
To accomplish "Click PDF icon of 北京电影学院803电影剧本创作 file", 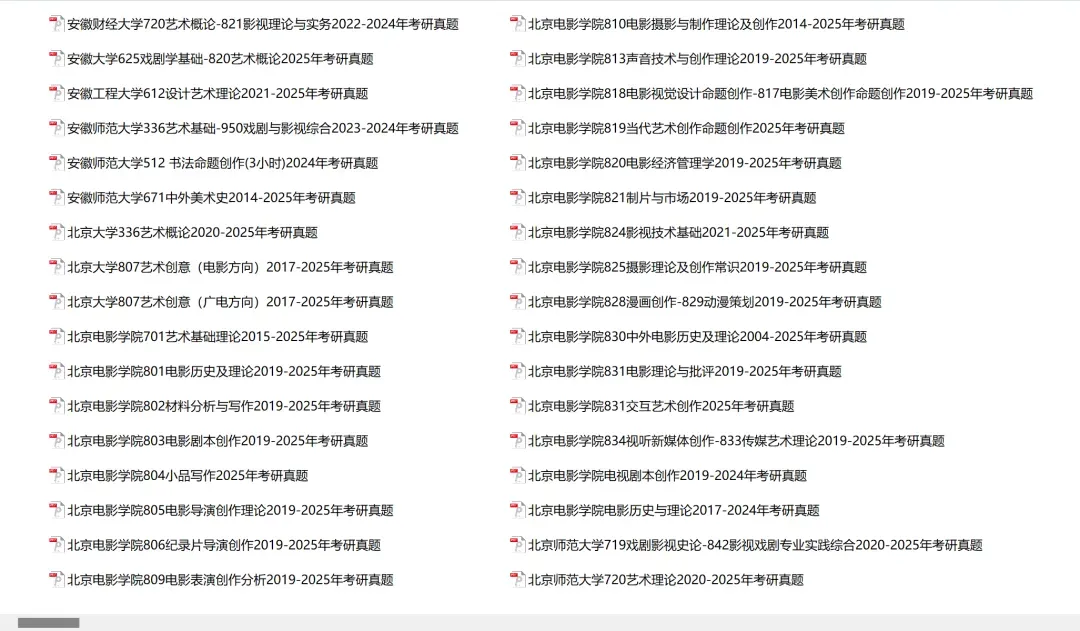I will click(x=56, y=440).
